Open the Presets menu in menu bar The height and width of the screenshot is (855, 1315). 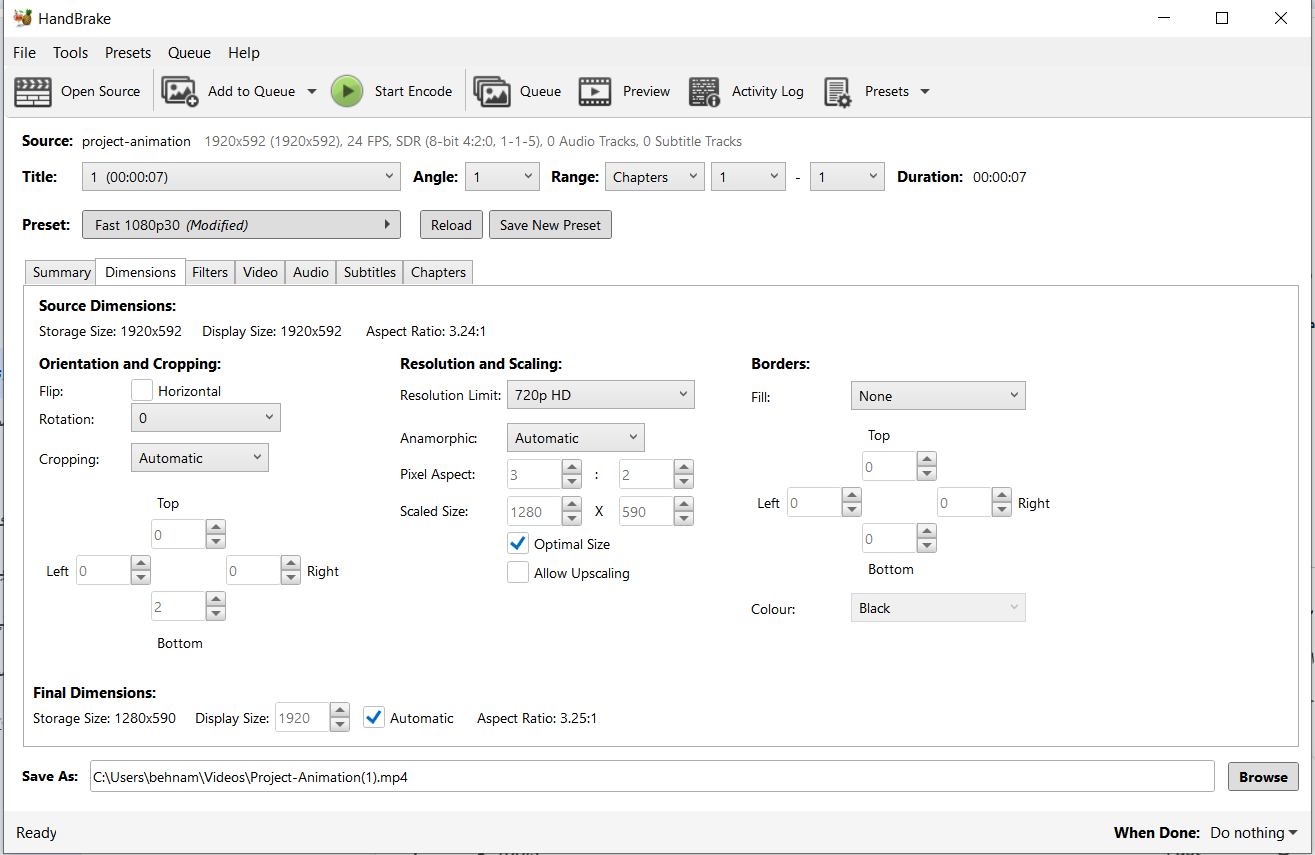pos(128,53)
